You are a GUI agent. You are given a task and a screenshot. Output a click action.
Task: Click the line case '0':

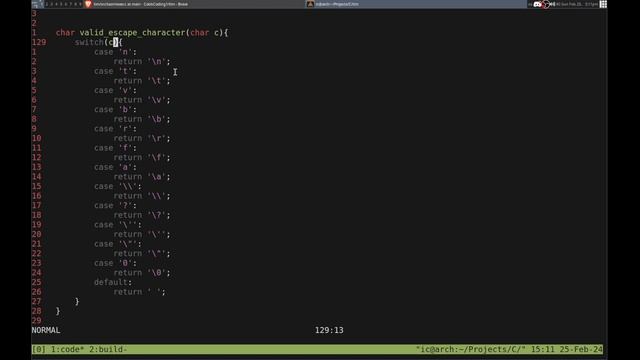click(x=116, y=263)
